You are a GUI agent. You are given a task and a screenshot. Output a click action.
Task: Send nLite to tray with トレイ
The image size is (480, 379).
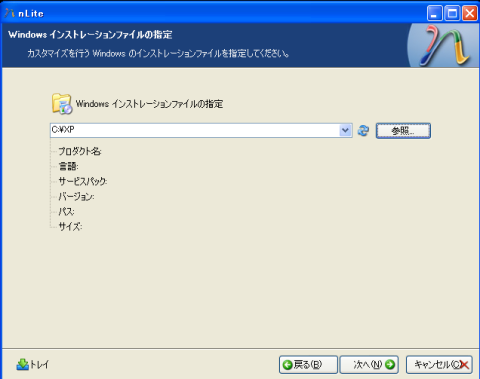tap(33, 364)
